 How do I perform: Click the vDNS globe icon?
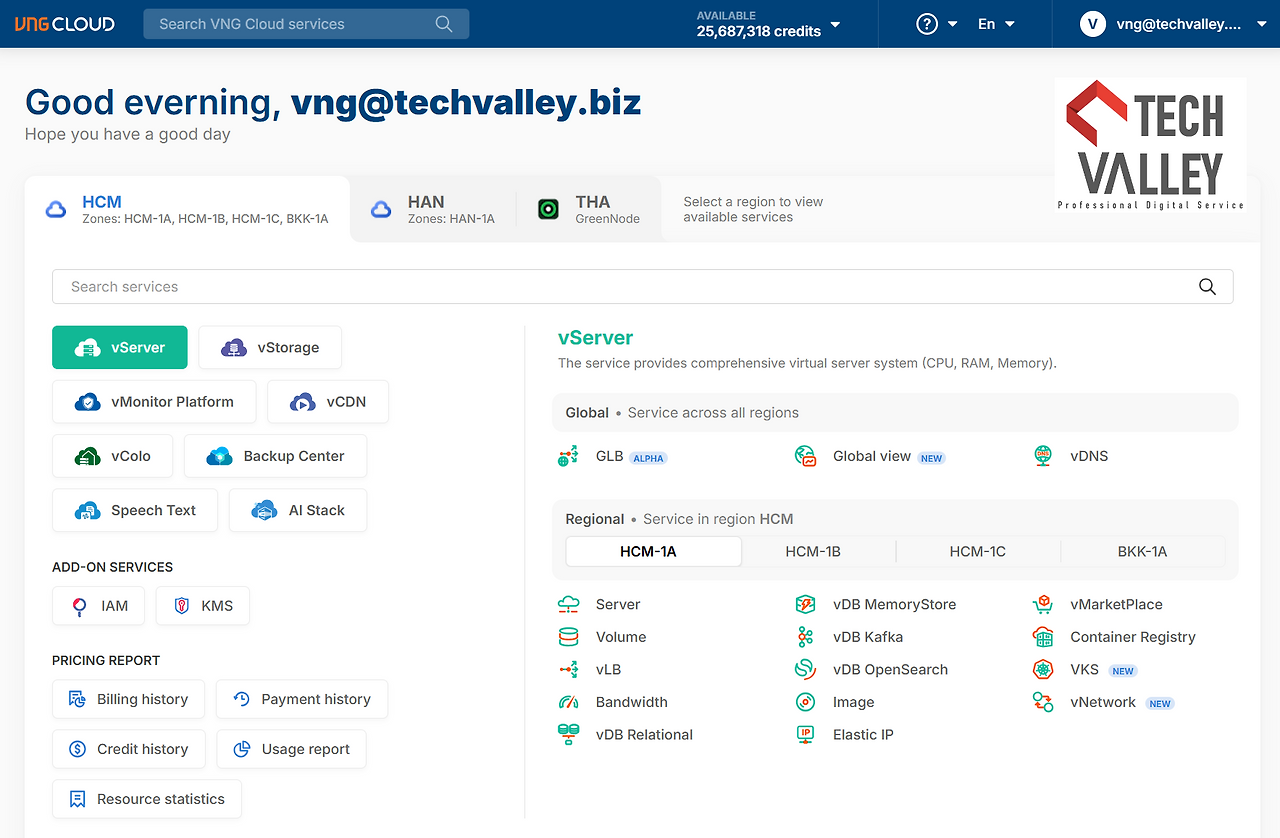click(1043, 457)
